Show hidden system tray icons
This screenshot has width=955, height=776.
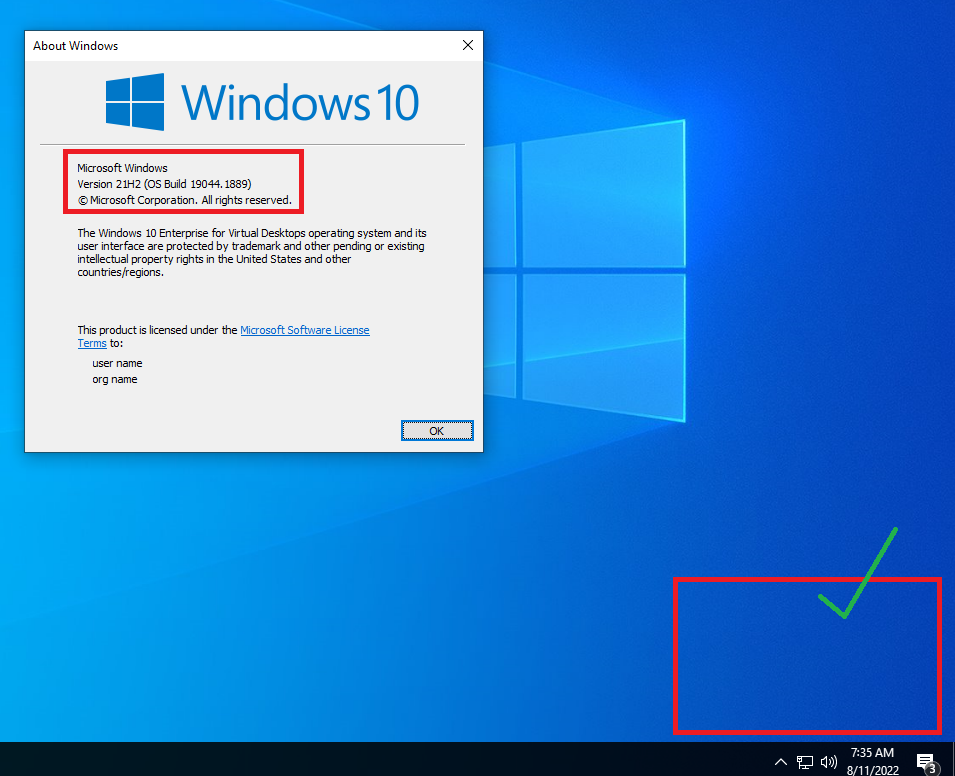[x=780, y=761]
